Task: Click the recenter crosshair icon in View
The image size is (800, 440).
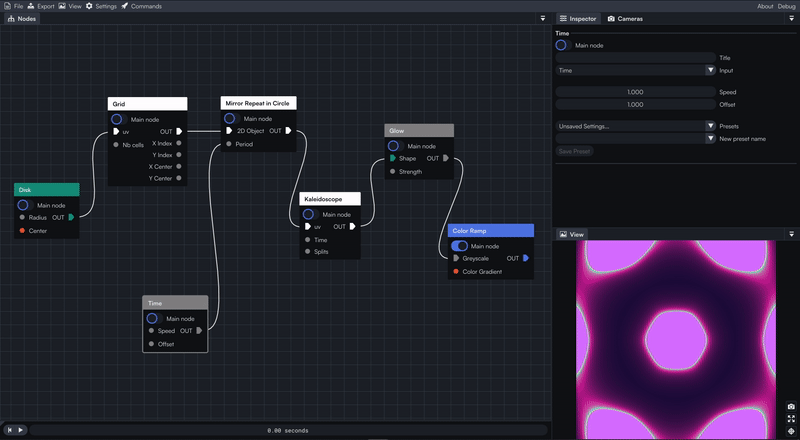Action: pyautogui.click(x=791, y=431)
